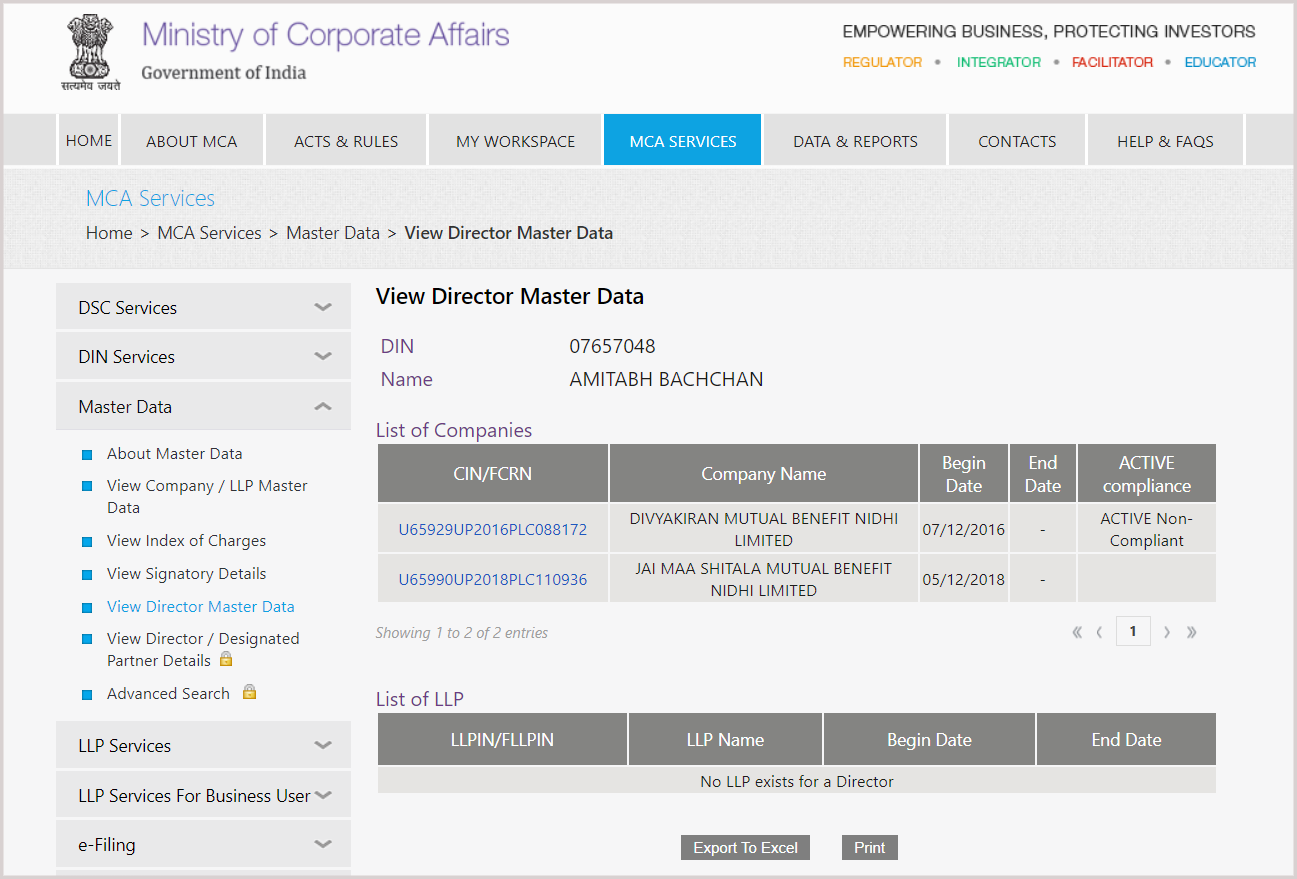Click JAI MAA SHITALA MUTUAL BENEFIT cell
1297x879 pixels.
click(764, 579)
